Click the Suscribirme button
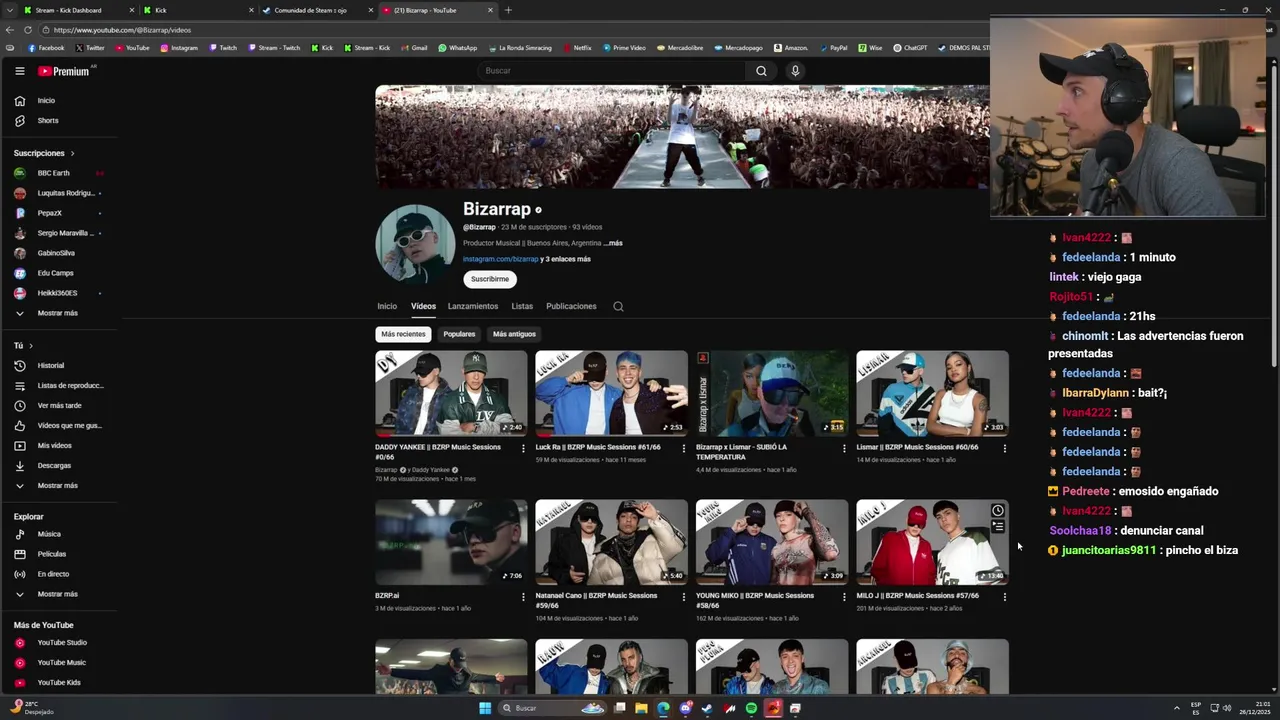The image size is (1280, 720). click(x=490, y=279)
